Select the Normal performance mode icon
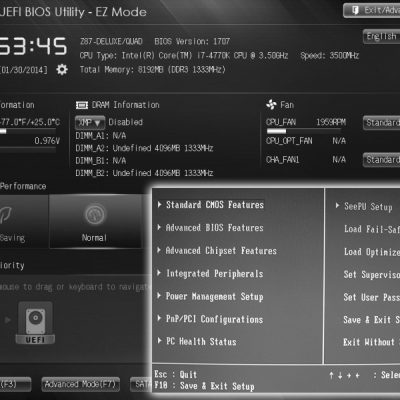400x400 pixels. 95,214
